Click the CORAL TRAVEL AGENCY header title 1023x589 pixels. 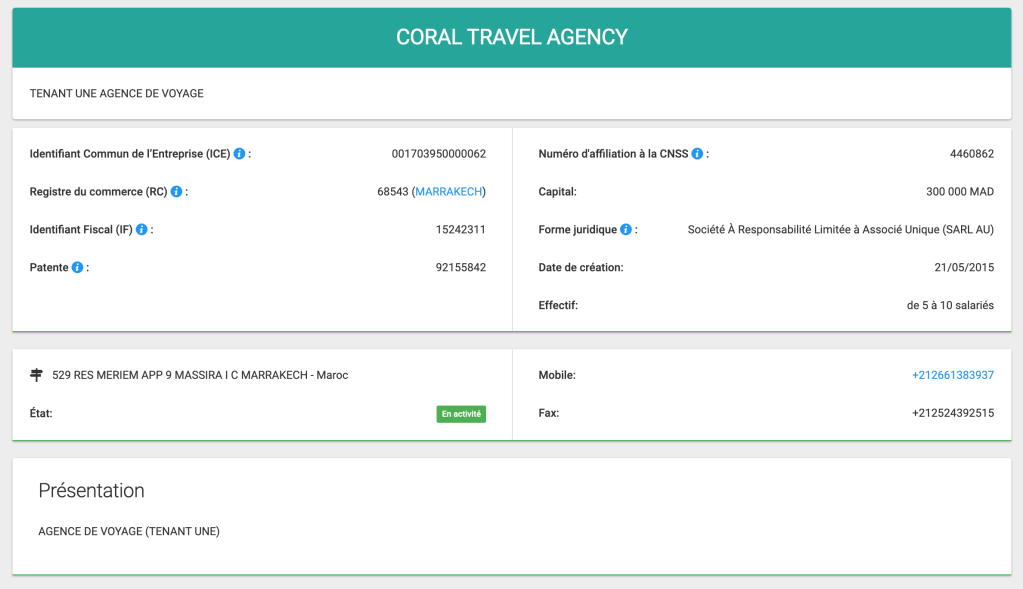tap(511, 38)
